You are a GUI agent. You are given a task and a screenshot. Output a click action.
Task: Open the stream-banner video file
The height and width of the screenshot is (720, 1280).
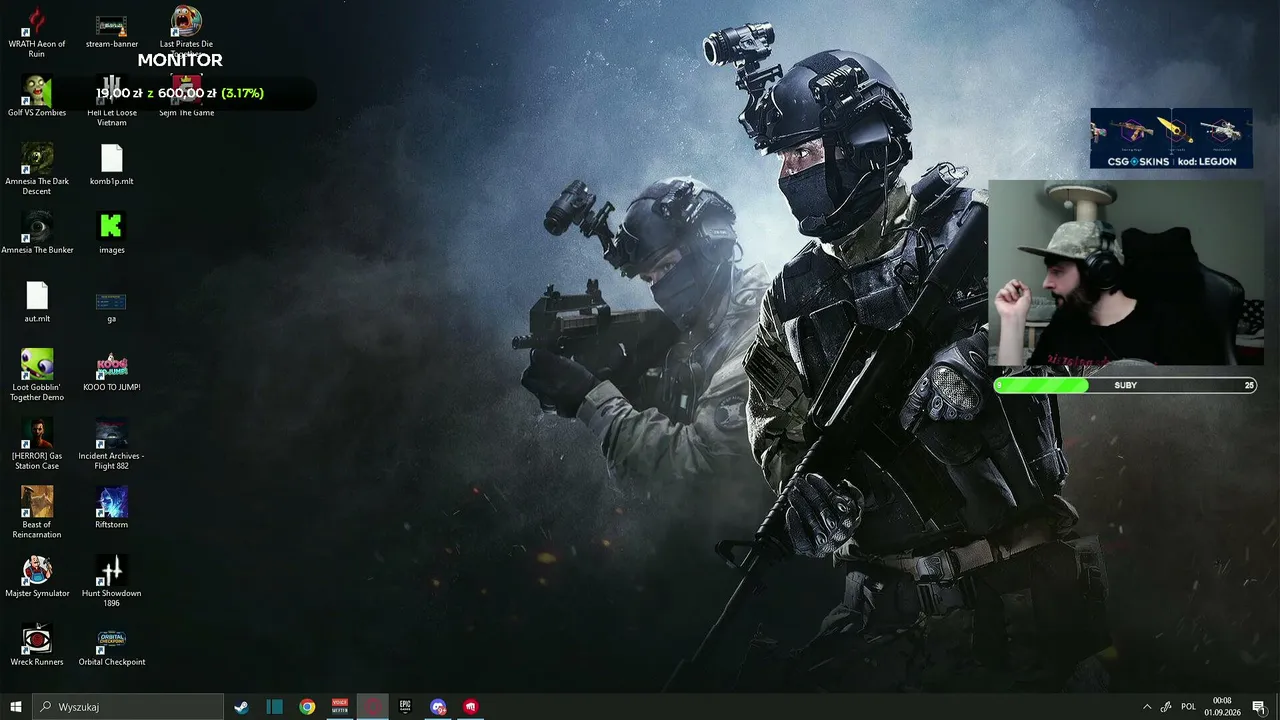click(x=111, y=32)
